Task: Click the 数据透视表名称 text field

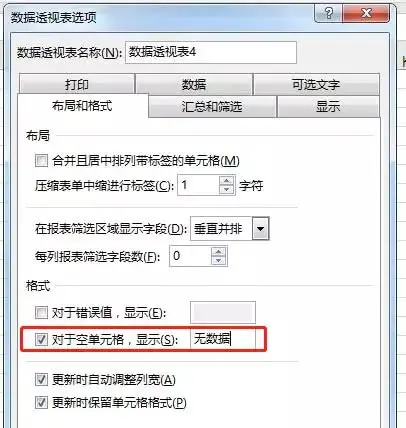Action: [x=211, y=52]
